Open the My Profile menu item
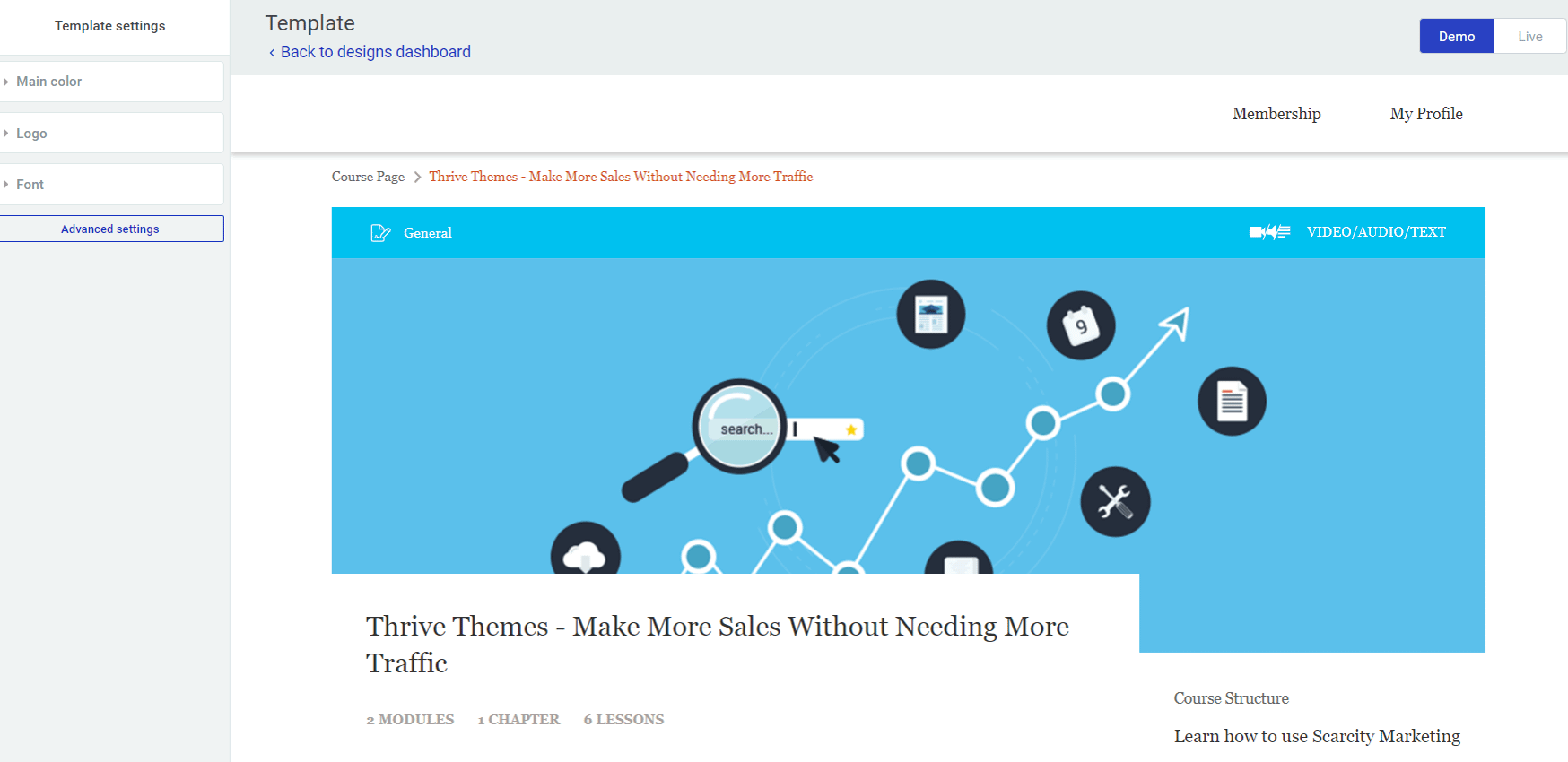Image resolution: width=1568 pixels, height=762 pixels. [1426, 114]
